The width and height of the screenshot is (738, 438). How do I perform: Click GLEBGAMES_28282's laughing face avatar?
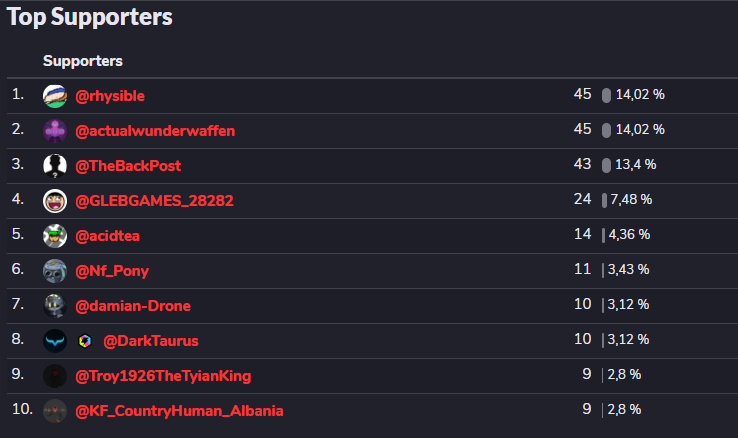55,201
